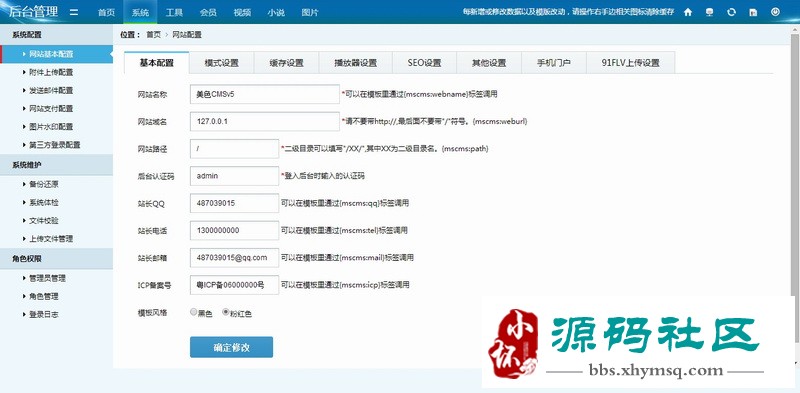This screenshot has height=393, width=800.
Task: Click the monitor icon in top bar
Action: click(709, 12)
